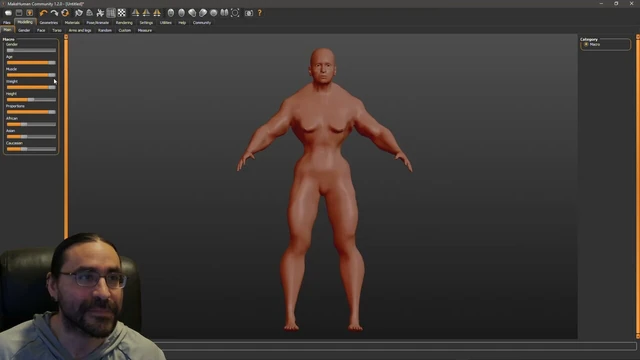
Task: Switch to left side view icon
Action: 203,13
